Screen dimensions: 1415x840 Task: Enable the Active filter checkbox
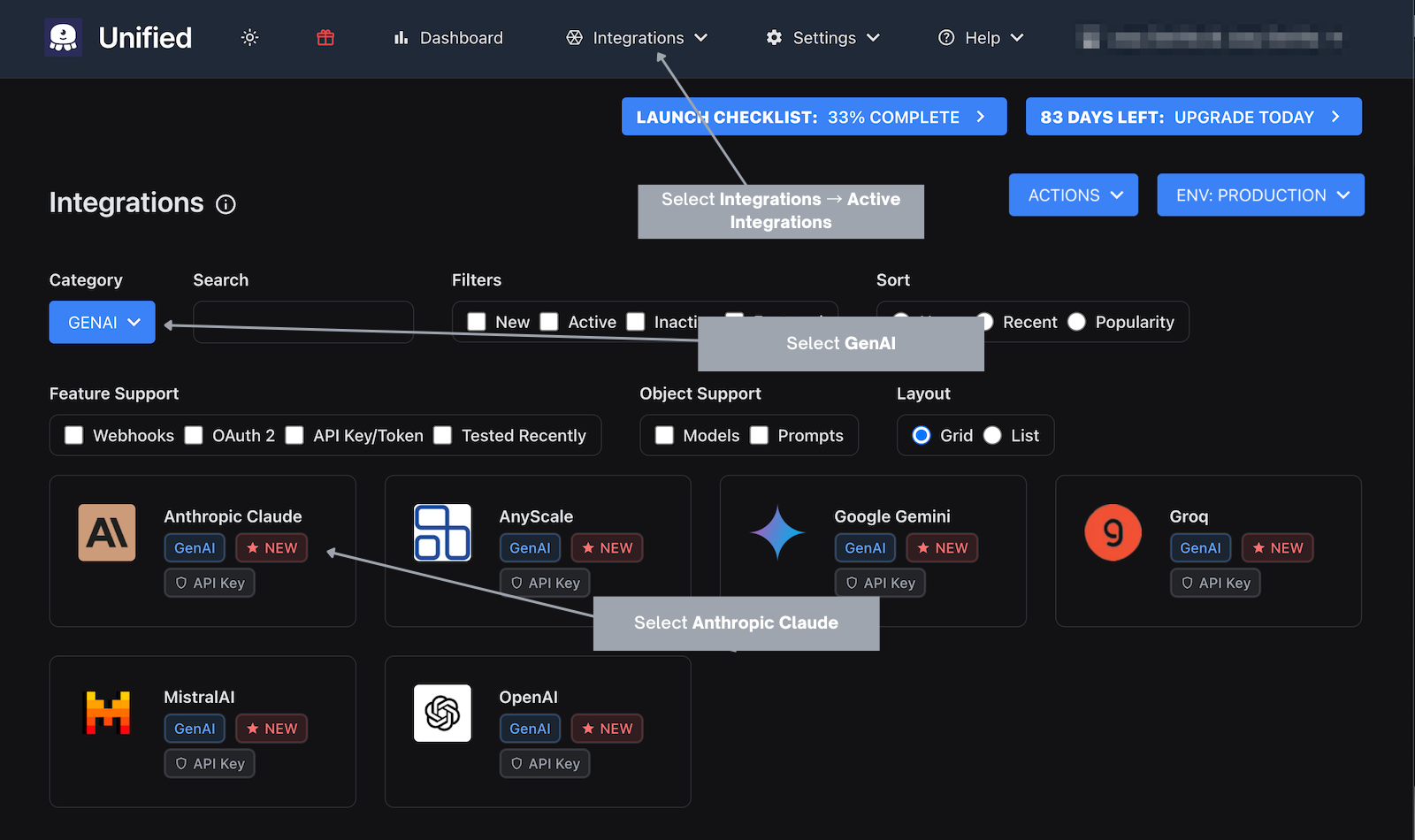coord(548,322)
